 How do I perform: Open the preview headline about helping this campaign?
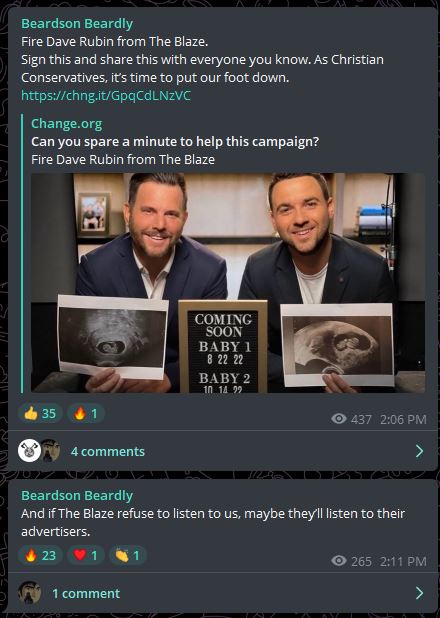coord(175,141)
